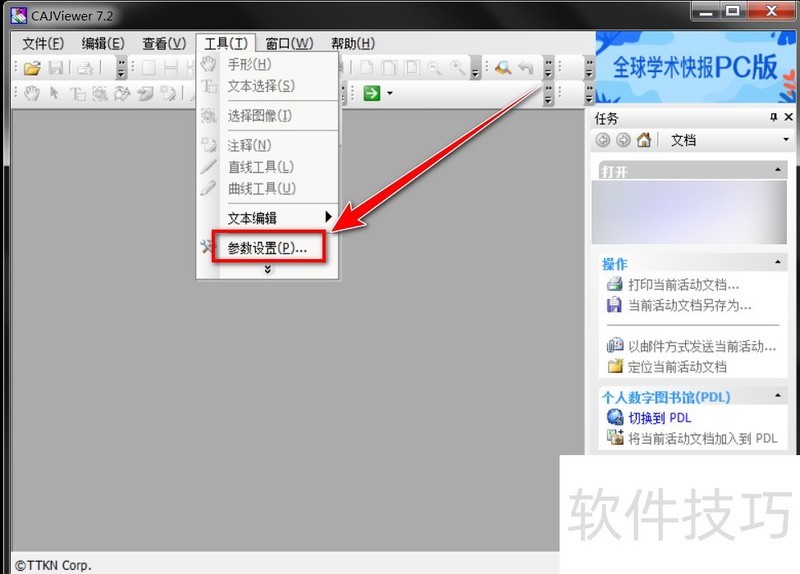Open toolbar options arrow beside the print icon
The width and height of the screenshot is (800, 574).
click(121, 68)
